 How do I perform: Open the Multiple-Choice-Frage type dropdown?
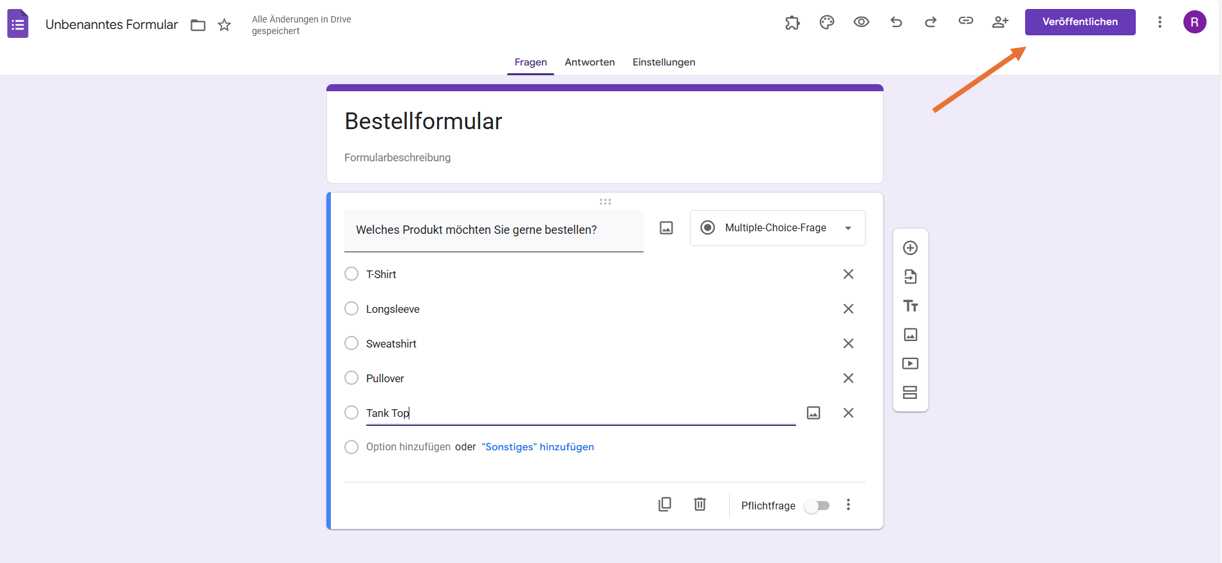pos(777,228)
